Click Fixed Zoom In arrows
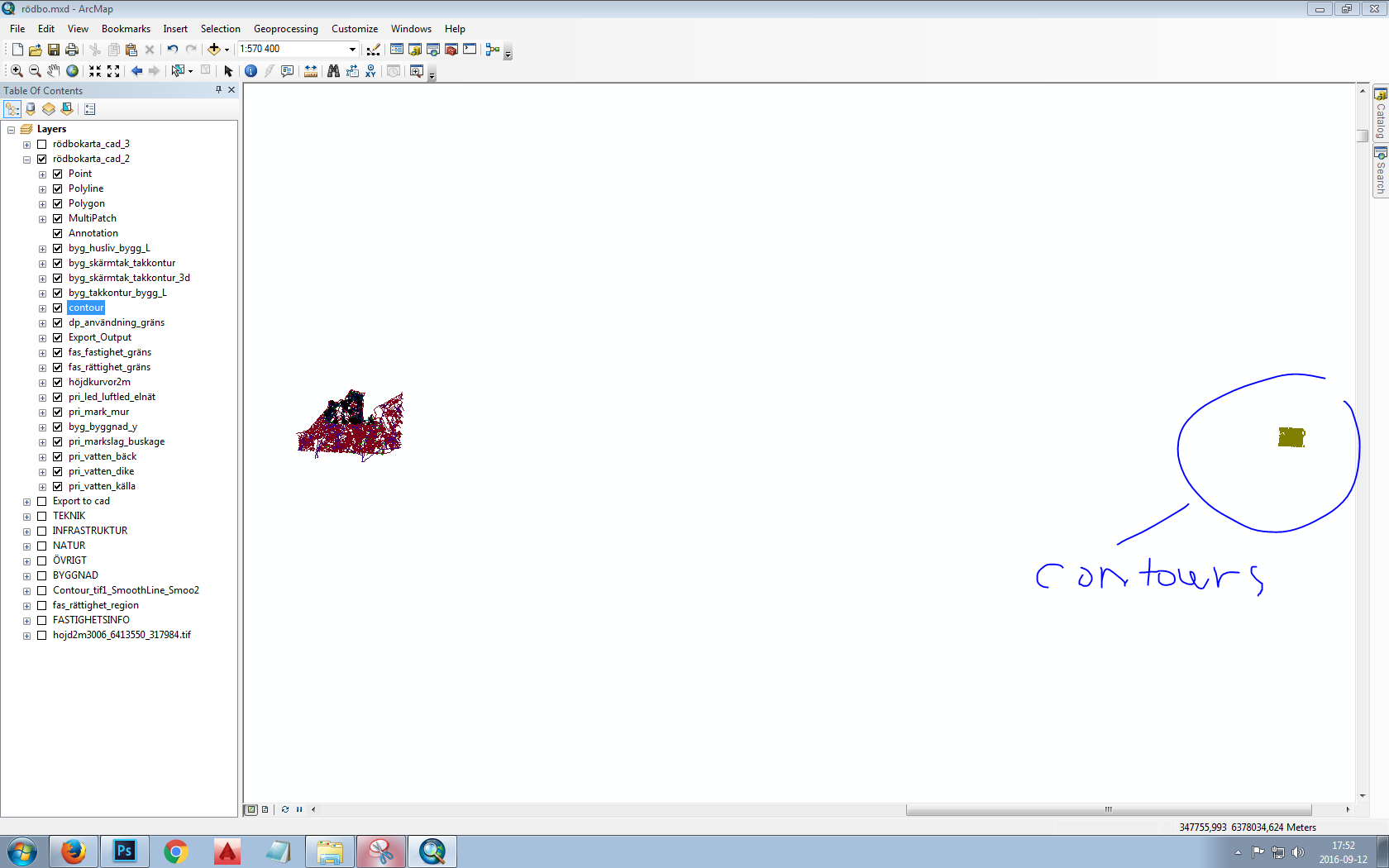The height and width of the screenshot is (868, 1389). 95,71
